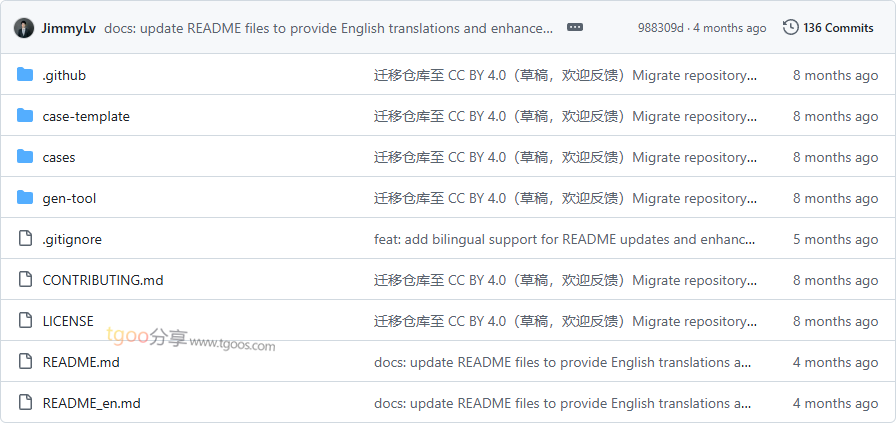Click the commit history clock icon

point(790,28)
